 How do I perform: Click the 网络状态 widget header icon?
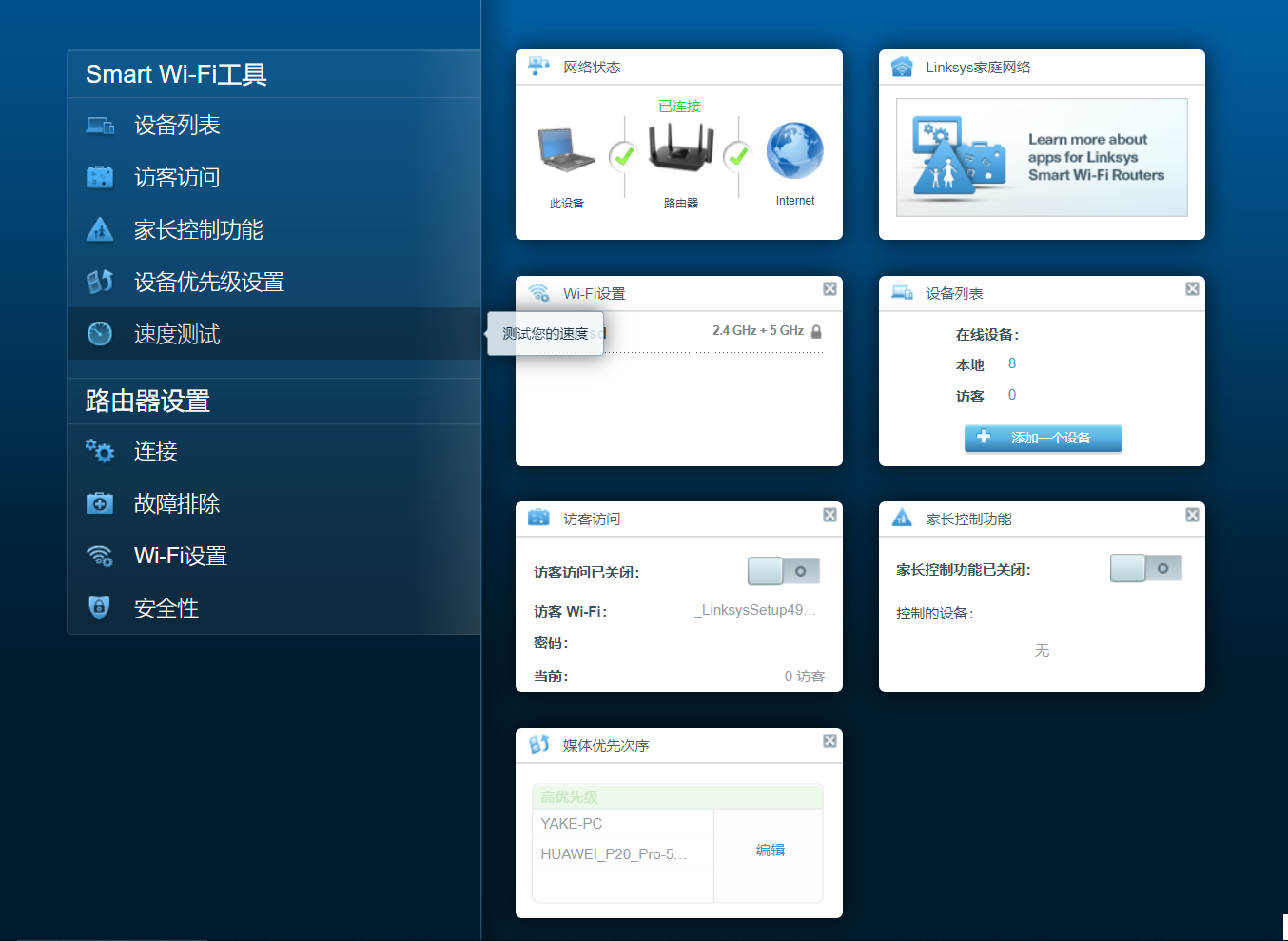[539, 67]
